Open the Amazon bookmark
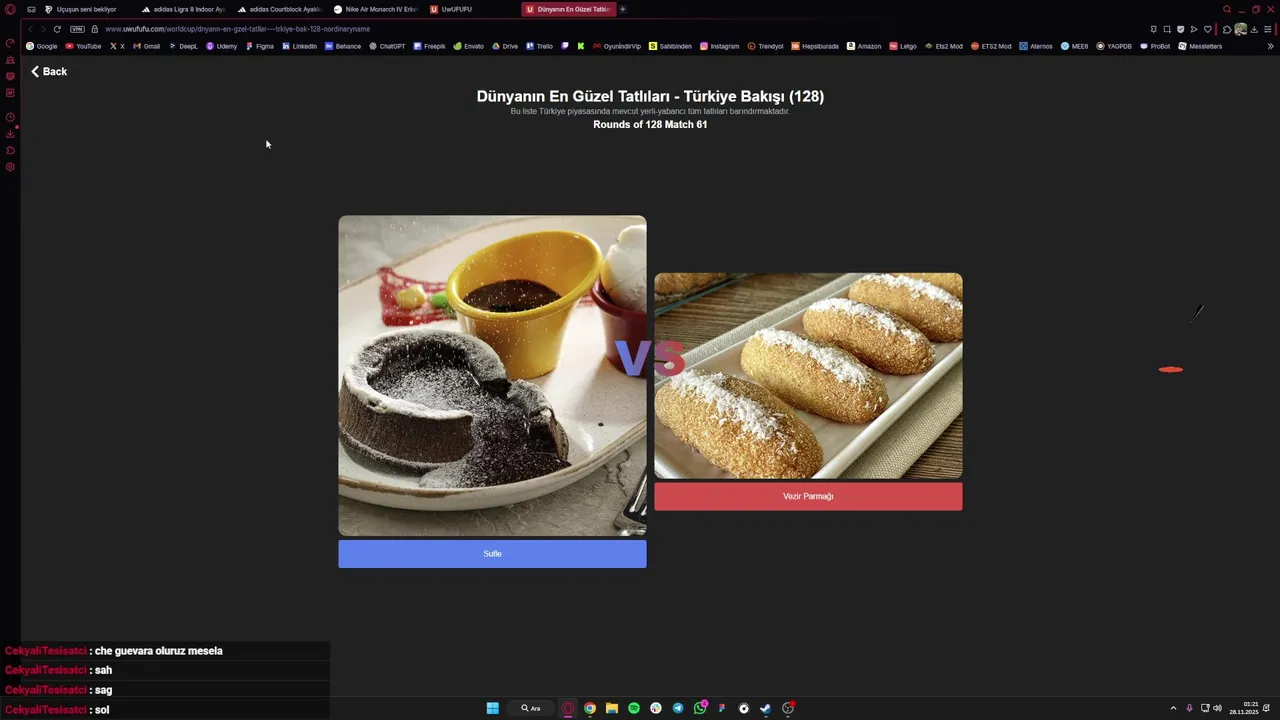Screen dimensions: 1280x720 (864, 46)
